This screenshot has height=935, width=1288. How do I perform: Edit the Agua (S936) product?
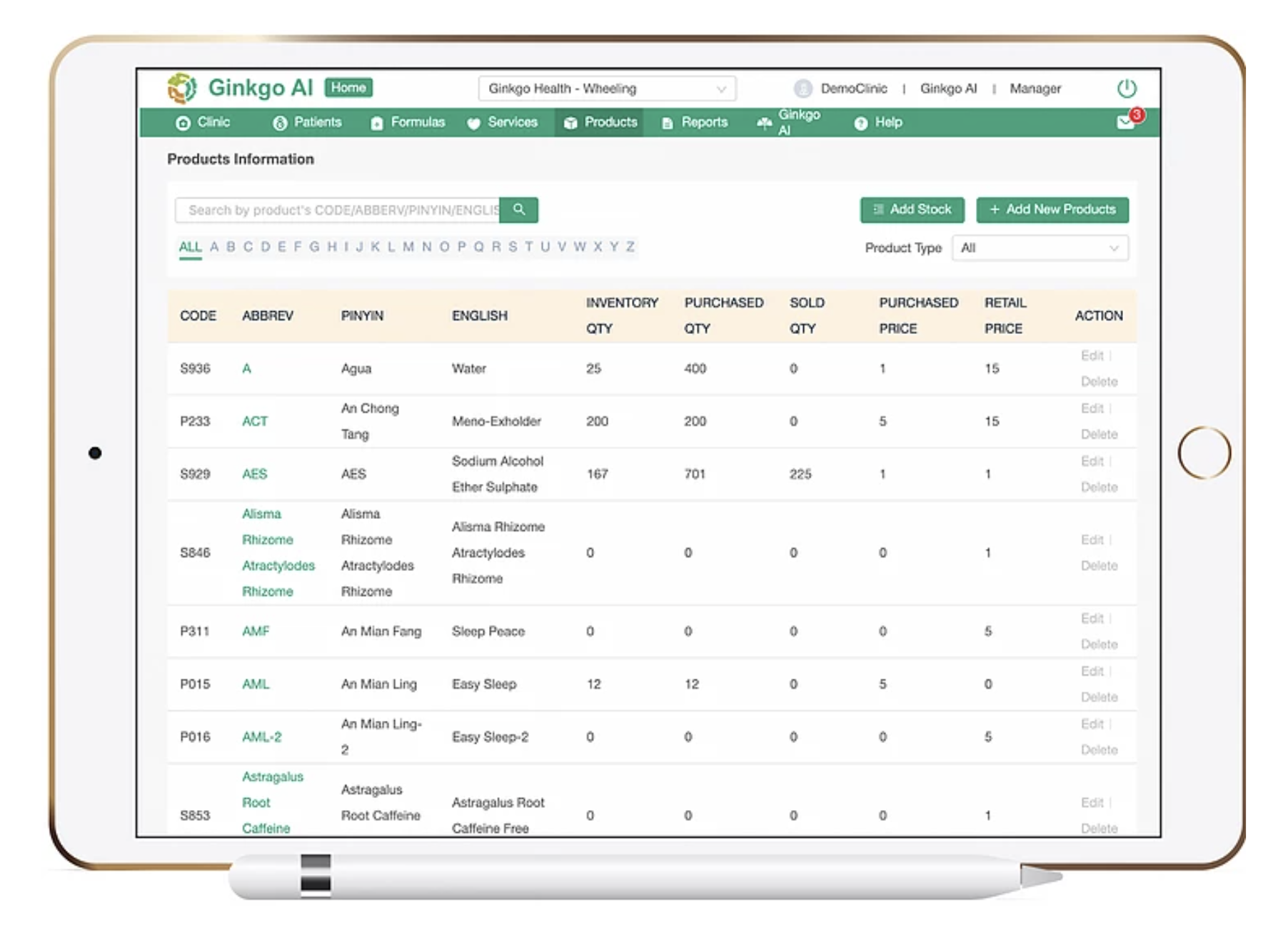click(x=1092, y=355)
